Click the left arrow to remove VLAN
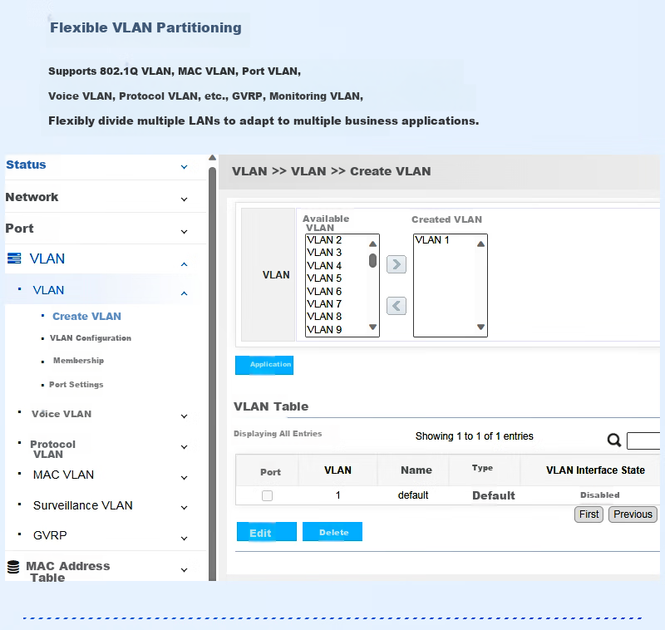 coord(396,305)
